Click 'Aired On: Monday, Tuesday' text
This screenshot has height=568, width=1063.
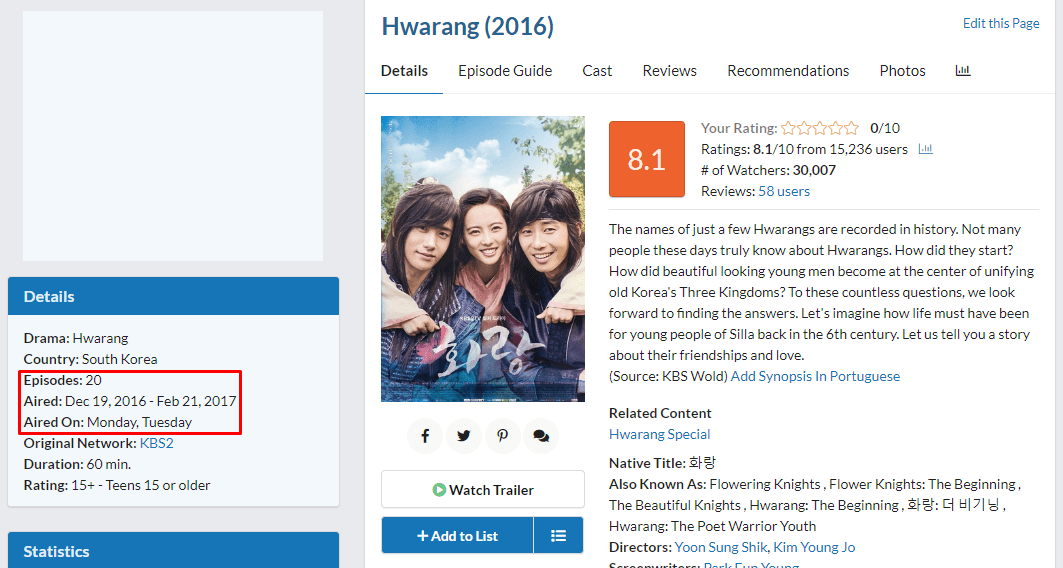108,422
